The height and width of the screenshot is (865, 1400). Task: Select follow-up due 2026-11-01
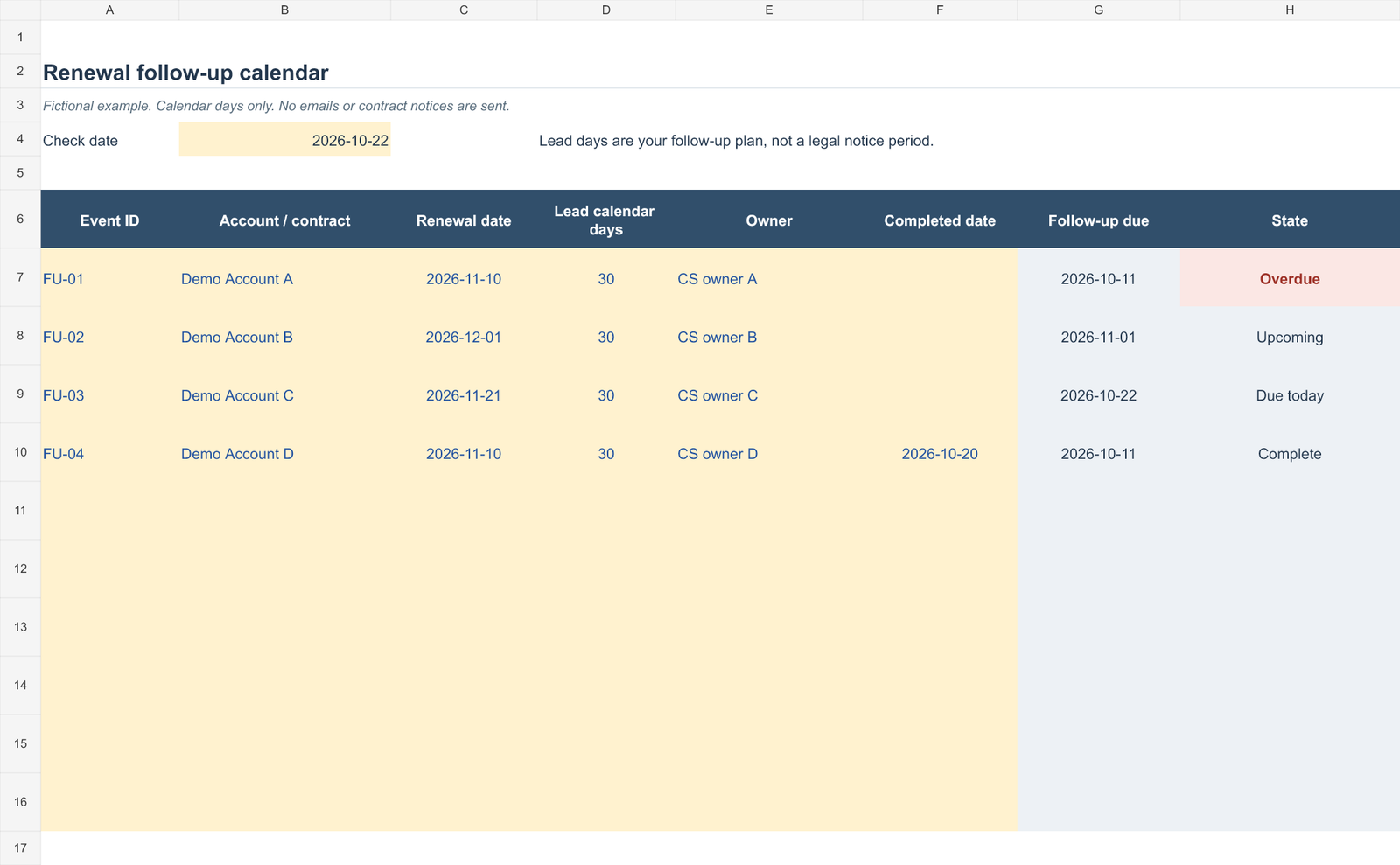(x=1098, y=337)
